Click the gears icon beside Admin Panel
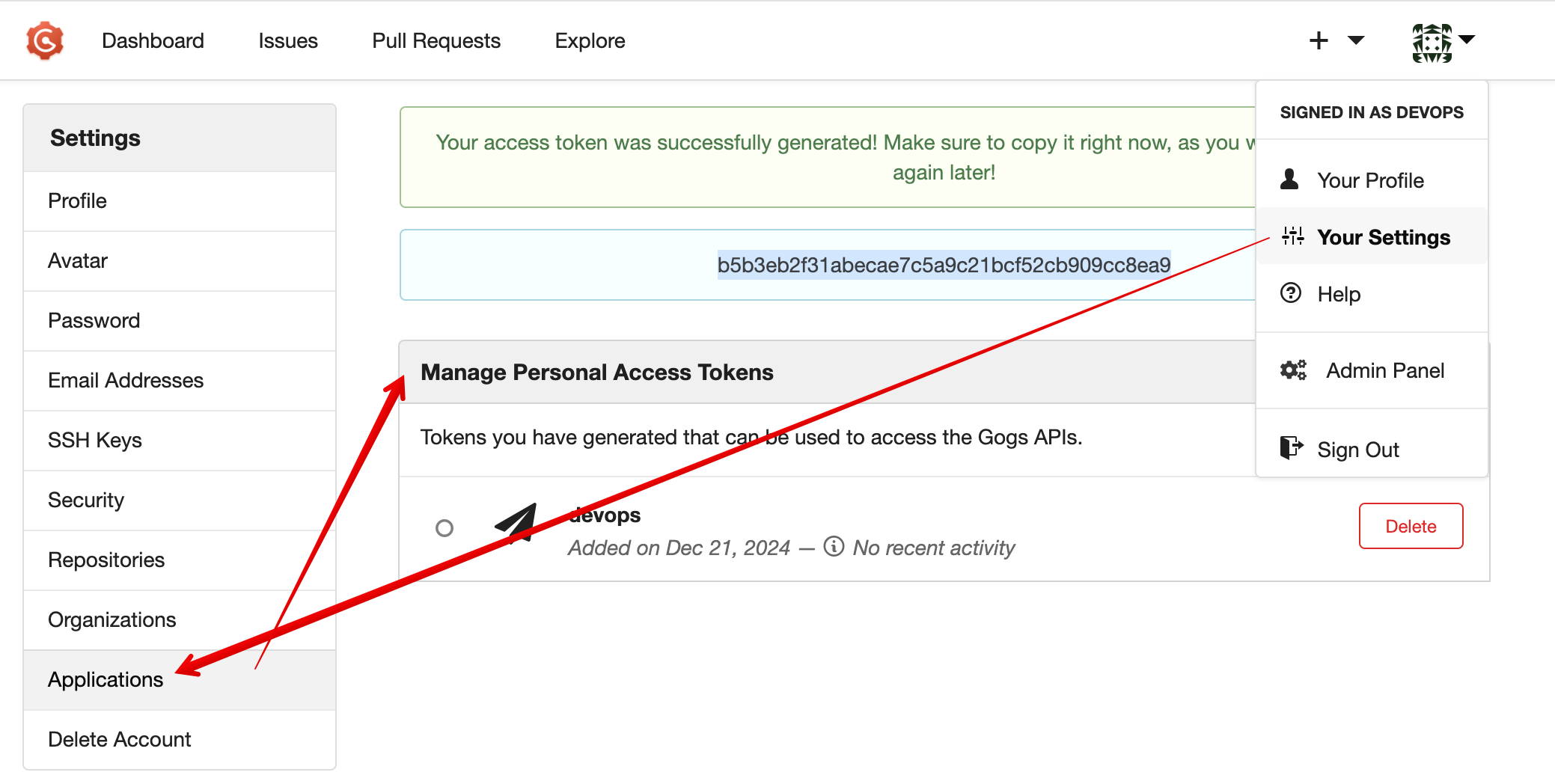This screenshot has height=784, width=1555. [x=1293, y=370]
